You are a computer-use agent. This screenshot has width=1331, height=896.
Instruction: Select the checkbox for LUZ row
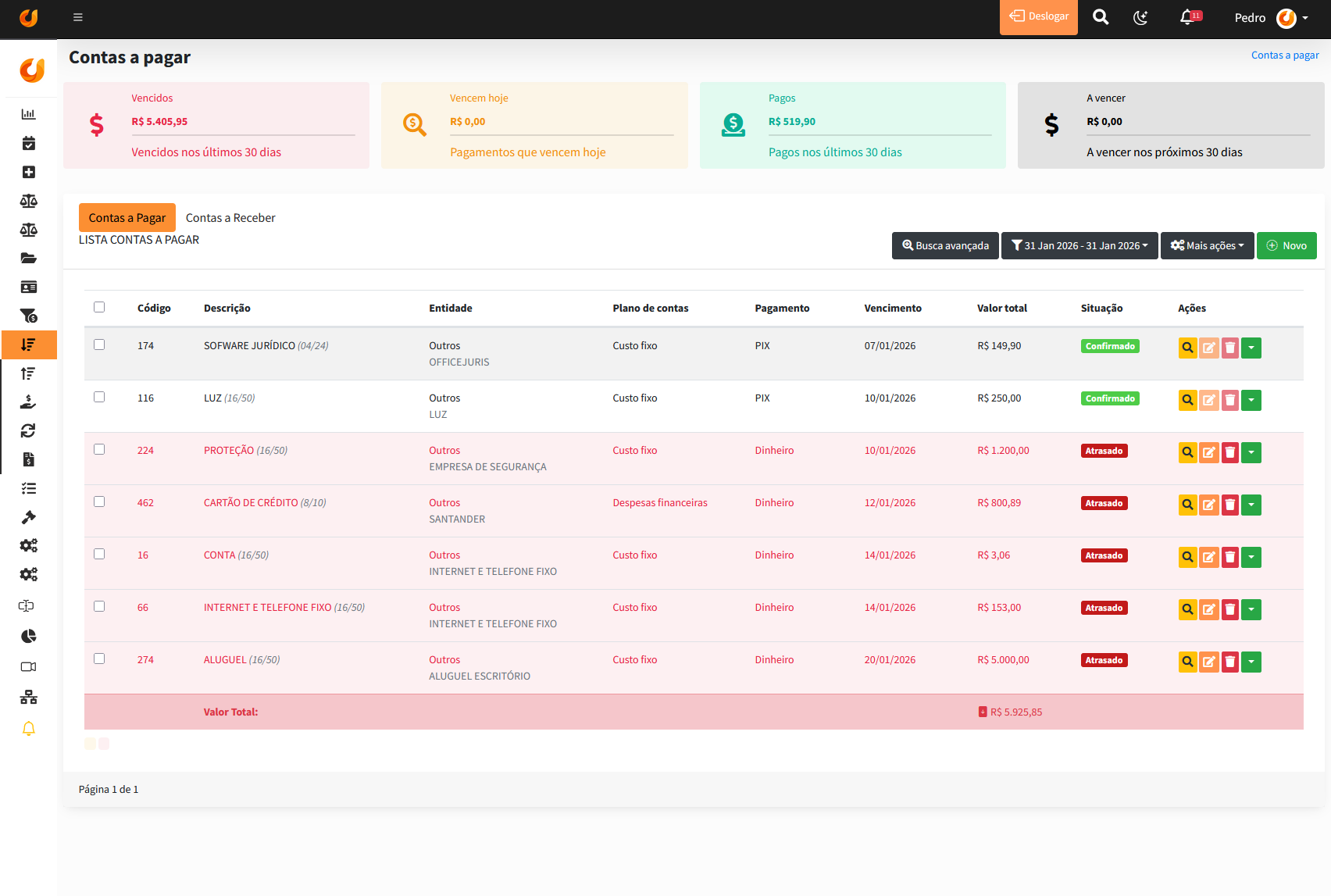[99, 397]
